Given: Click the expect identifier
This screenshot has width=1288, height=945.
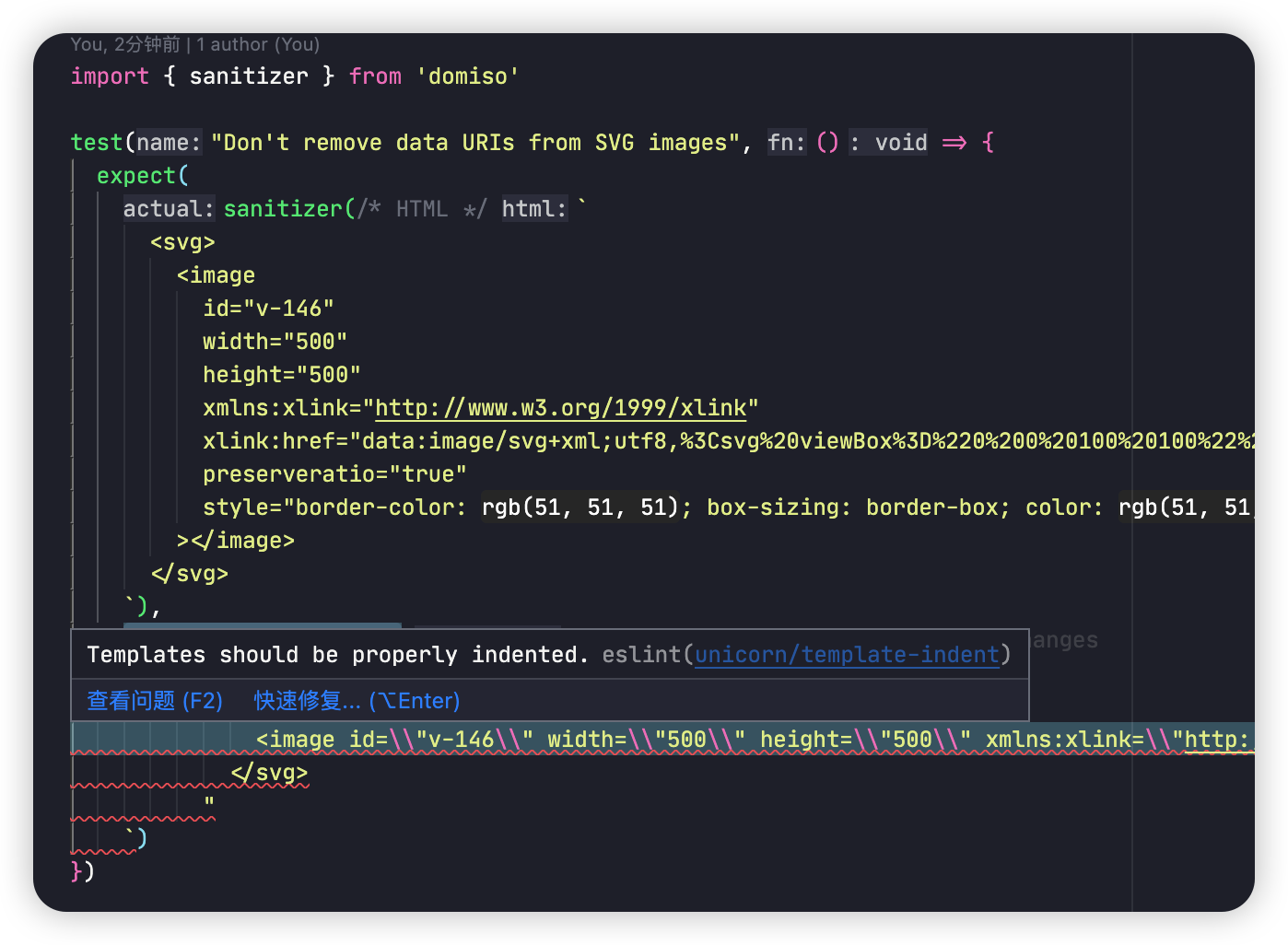Looking at the screenshot, I should tap(135, 175).
